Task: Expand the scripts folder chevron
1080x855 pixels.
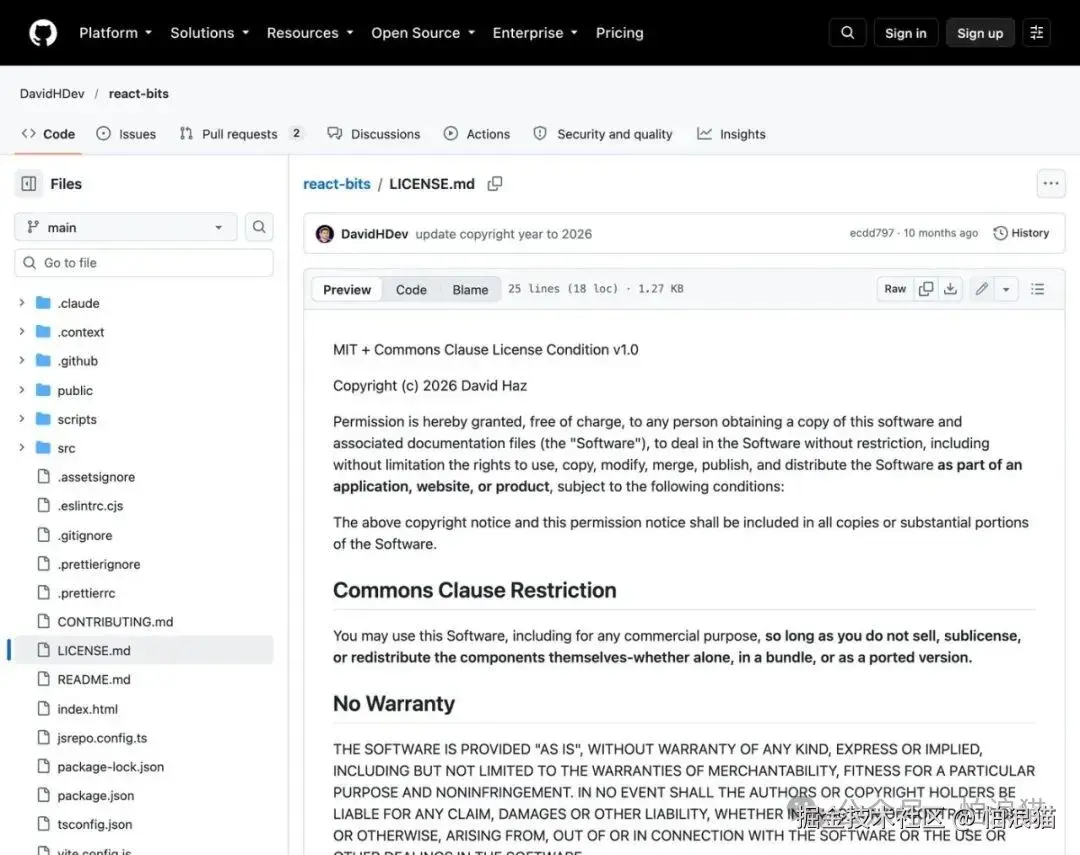Action: point(21,419)
